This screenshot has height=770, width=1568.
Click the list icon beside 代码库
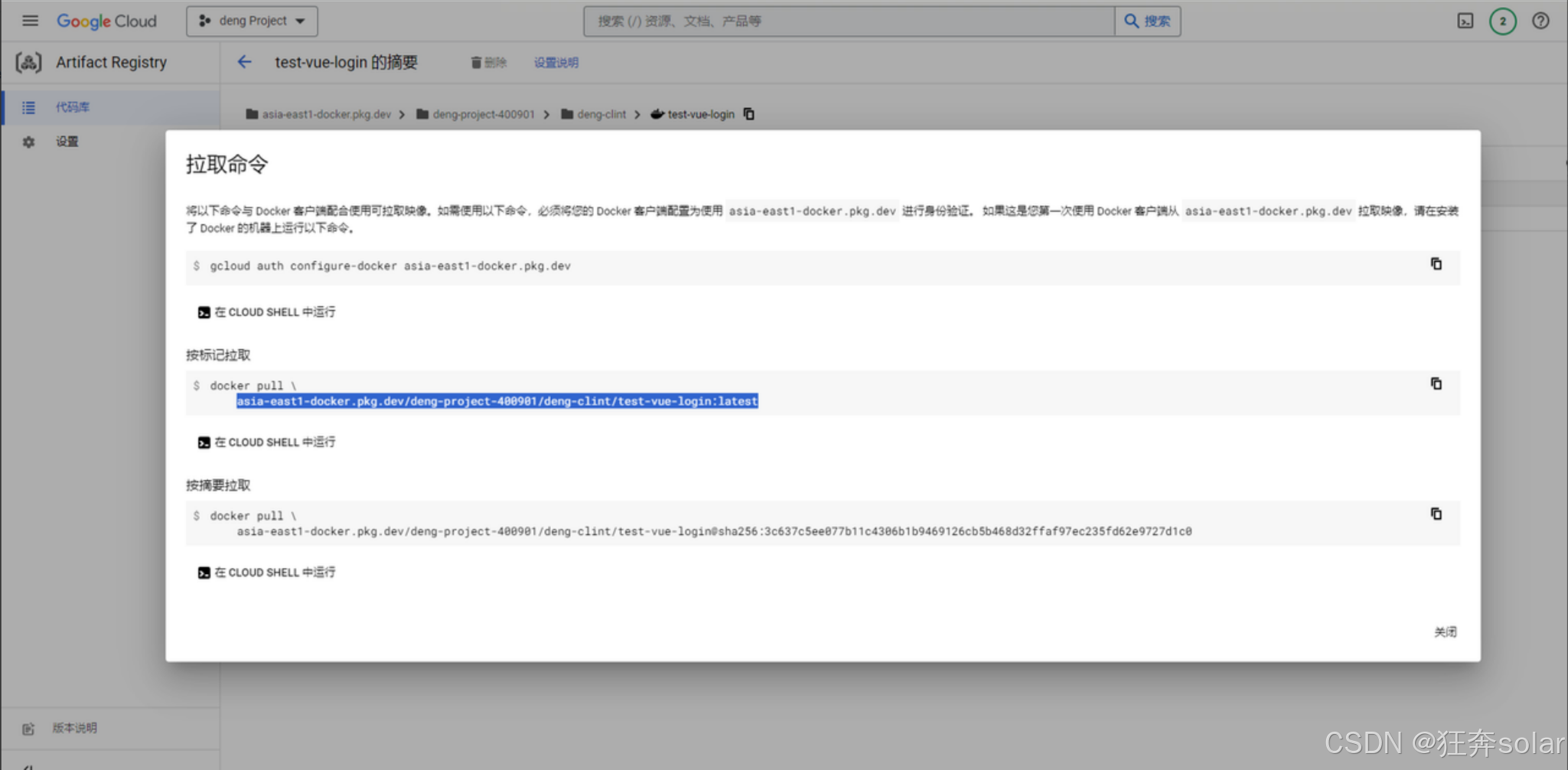pos(28,107)
